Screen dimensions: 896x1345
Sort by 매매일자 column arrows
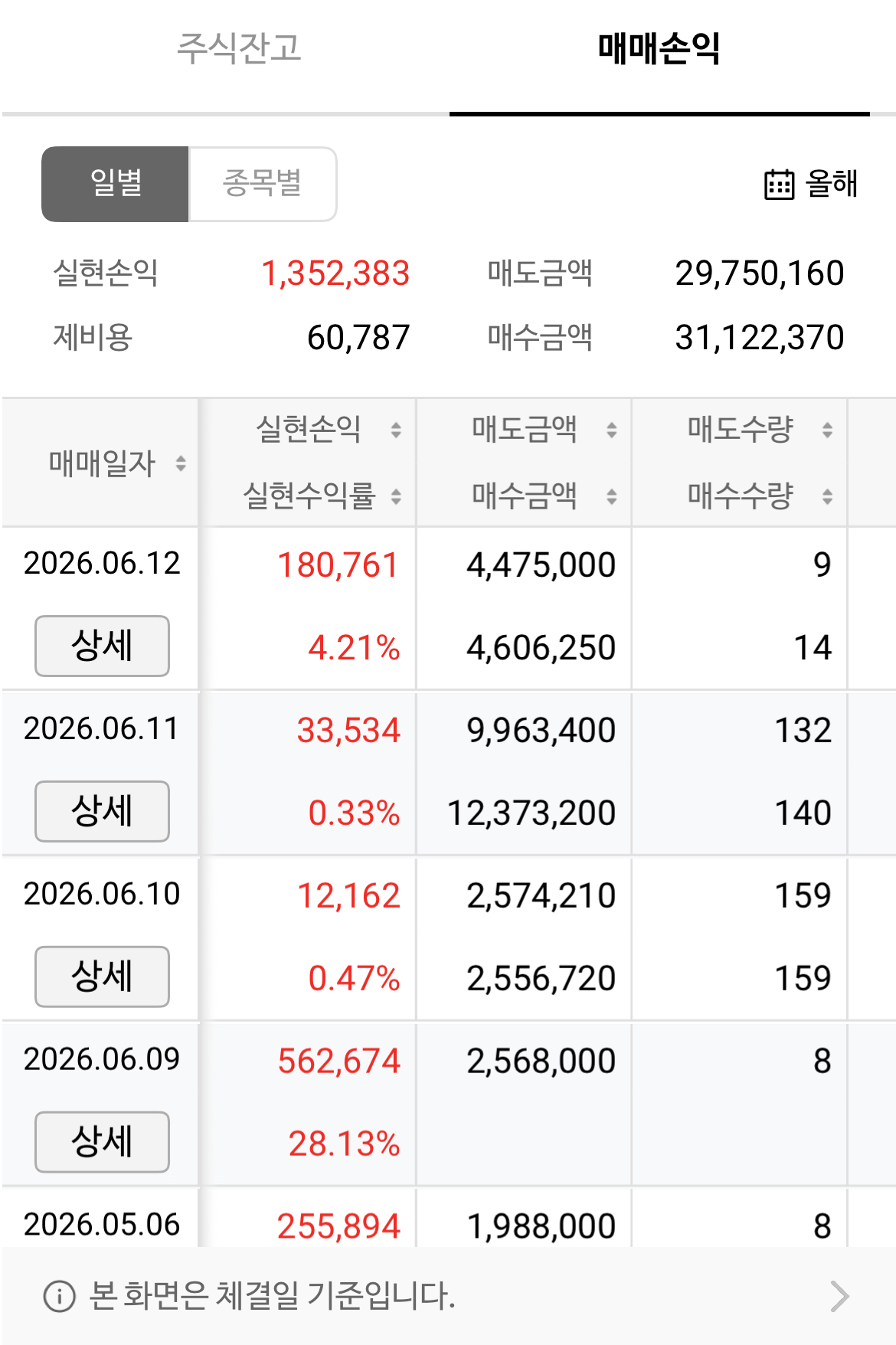[181, 463]
